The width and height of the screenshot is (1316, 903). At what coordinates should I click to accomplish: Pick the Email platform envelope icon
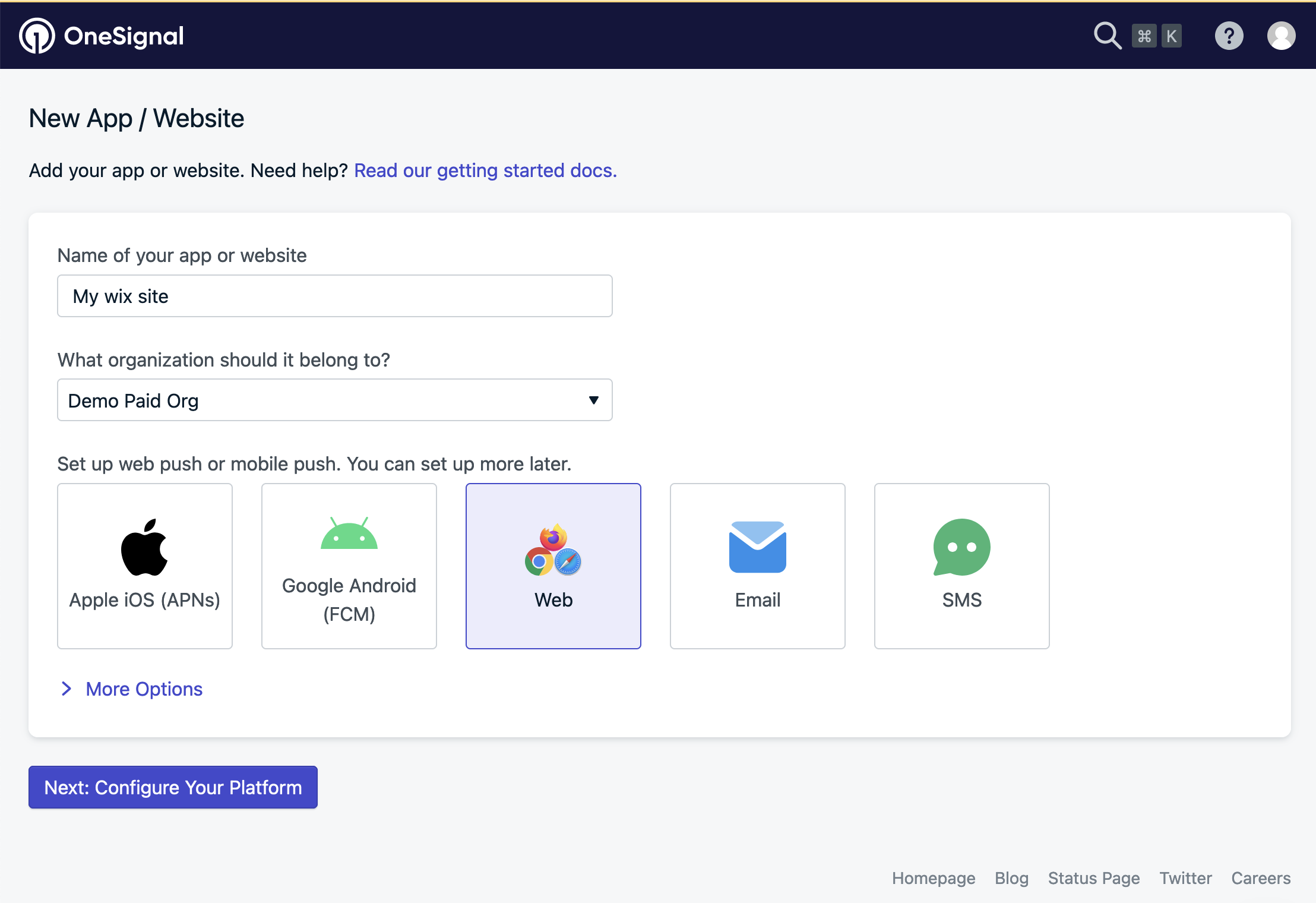(757, 547)
